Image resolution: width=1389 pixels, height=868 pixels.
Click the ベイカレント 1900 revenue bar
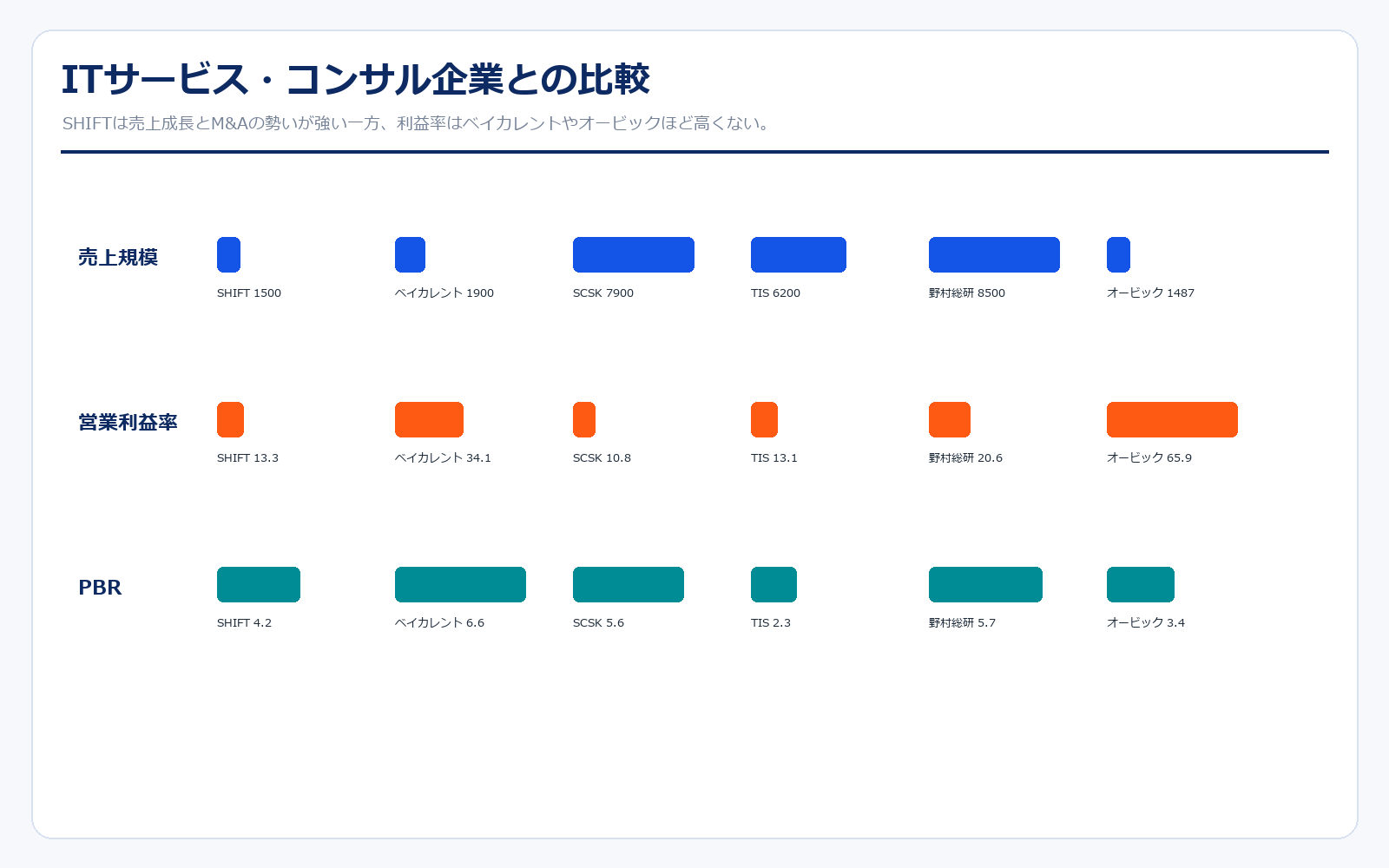(410, 254)
